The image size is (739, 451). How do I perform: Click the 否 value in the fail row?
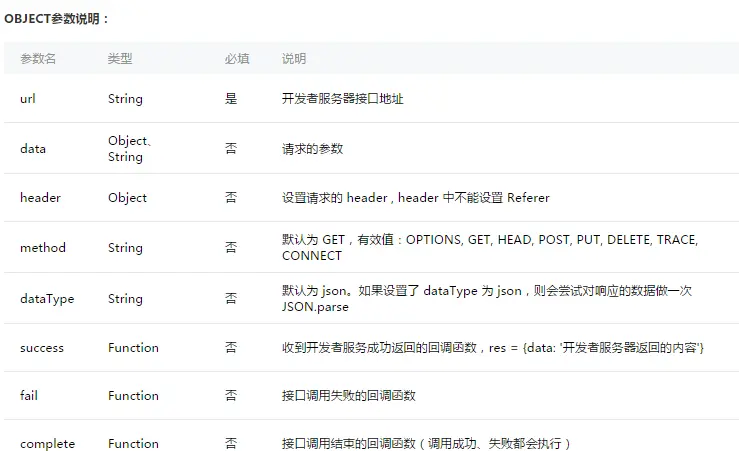coord(231,395)
